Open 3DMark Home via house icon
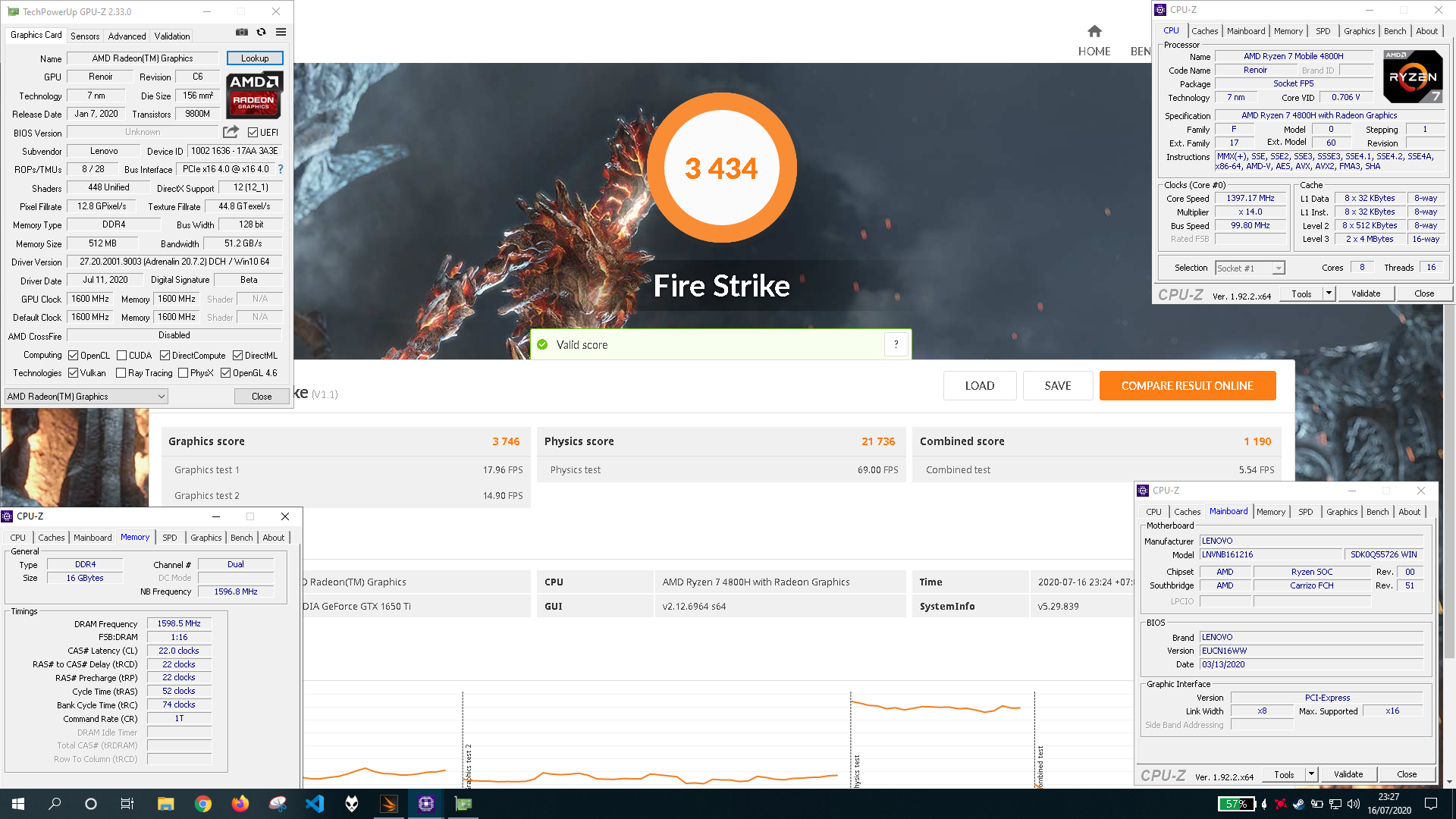 pos(1094,31)
